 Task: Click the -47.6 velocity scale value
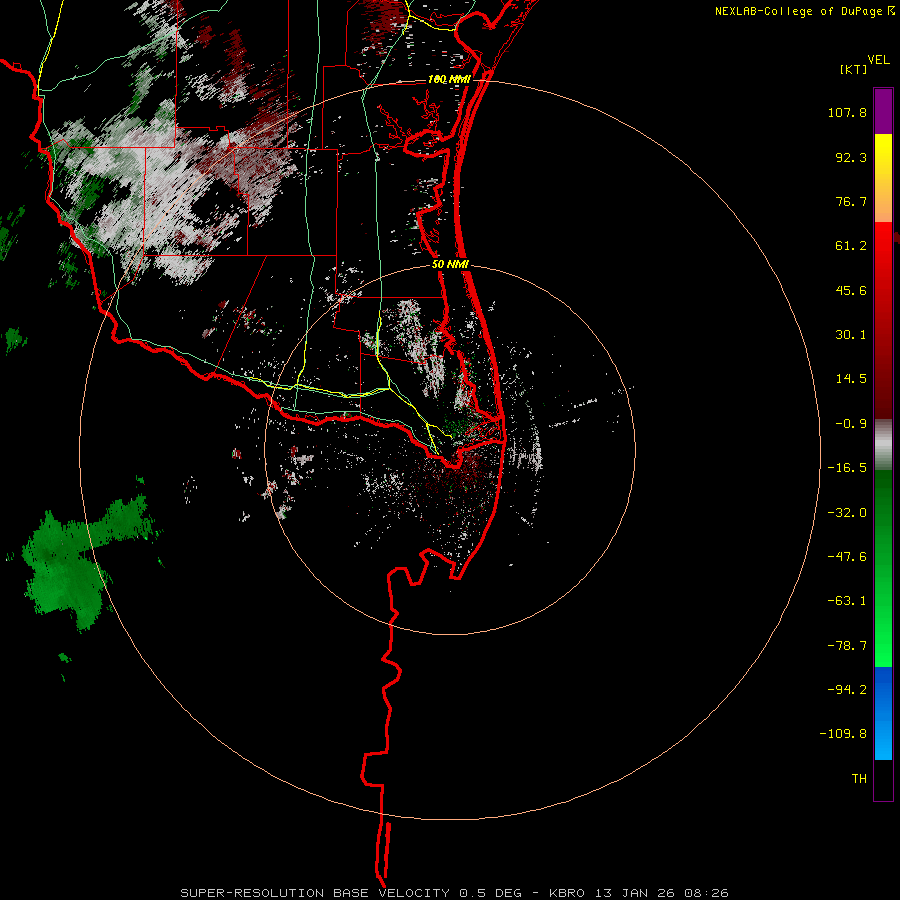pyautogui.click(x=847, y=557)
